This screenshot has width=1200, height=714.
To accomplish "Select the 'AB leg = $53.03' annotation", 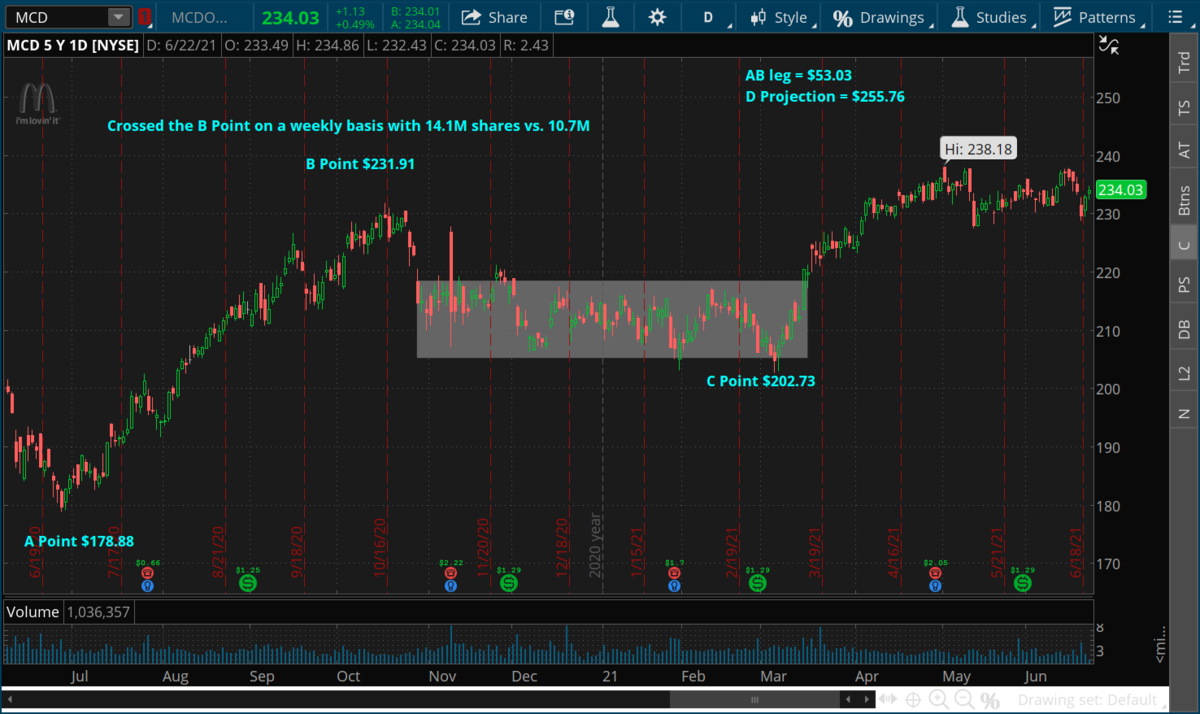I will (x=798, y=76).
